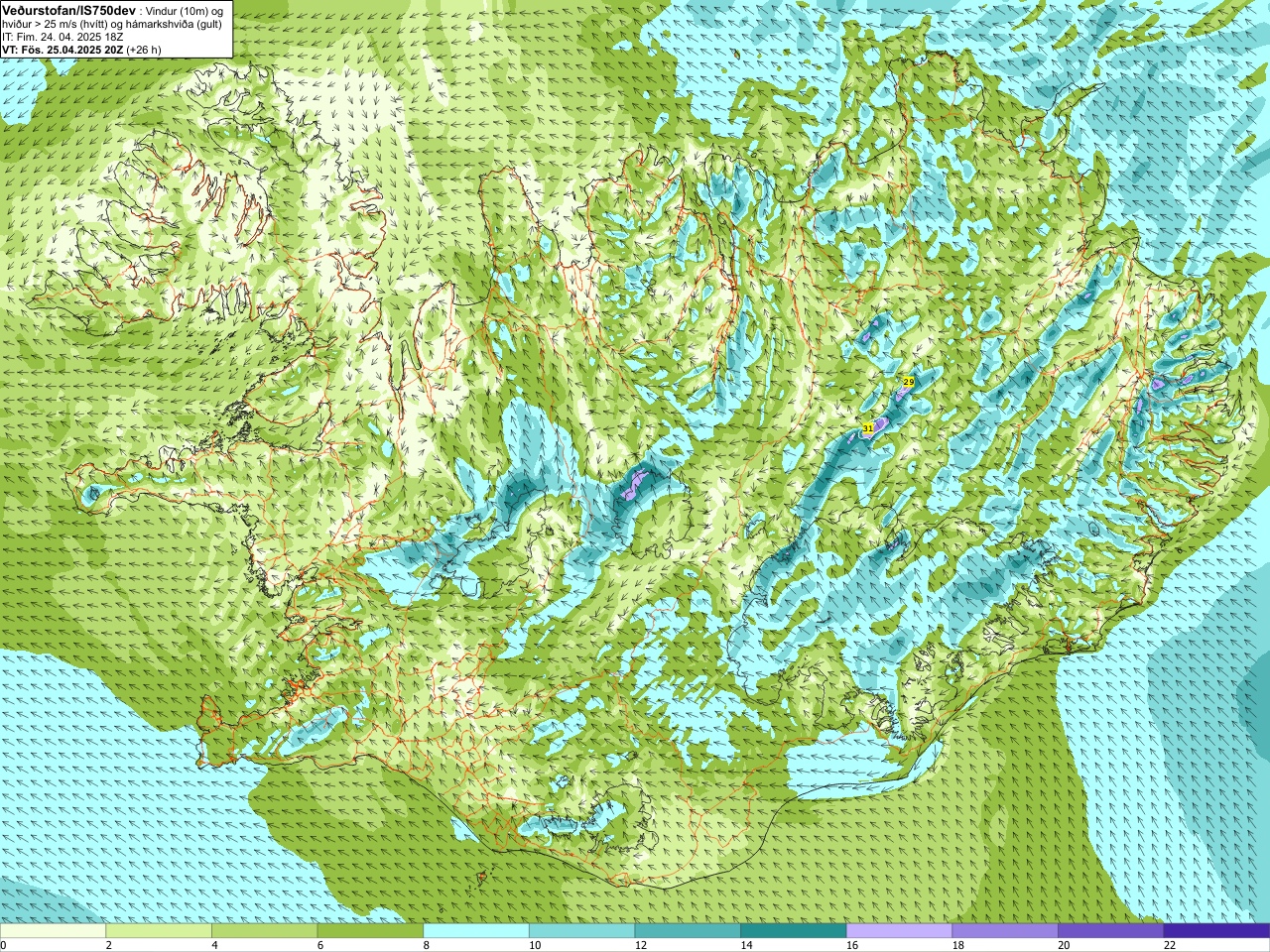
Task: Click the legend scale label 8
Action: click(x=427, y=945)
